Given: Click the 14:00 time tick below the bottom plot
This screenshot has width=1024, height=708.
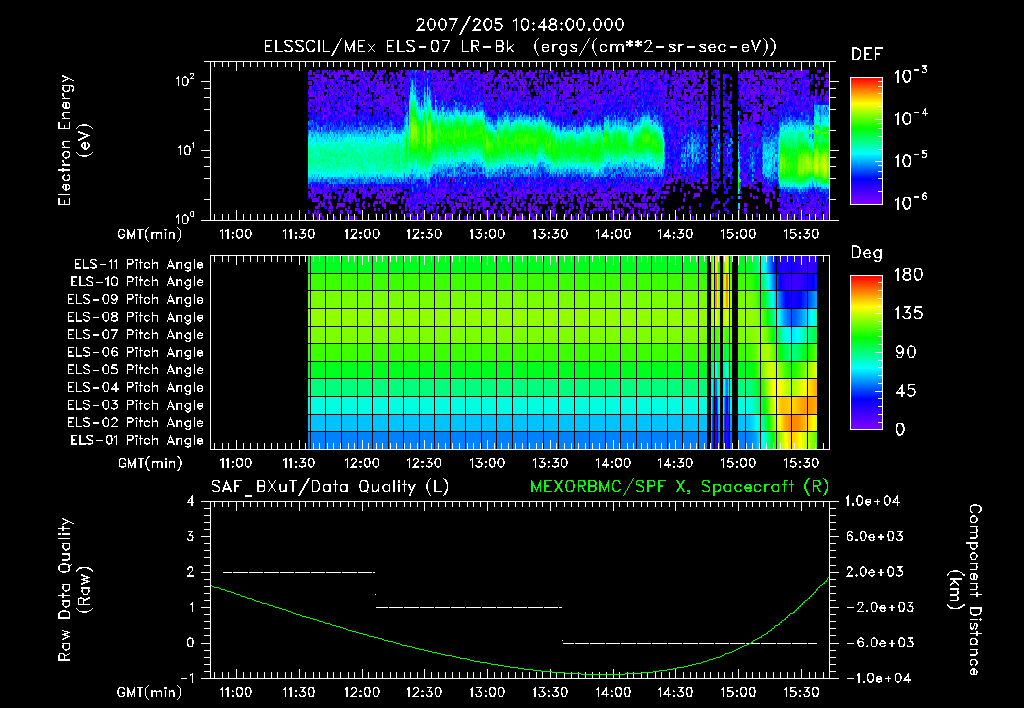Looking at the screenshot, I should (x=613, y=692).
